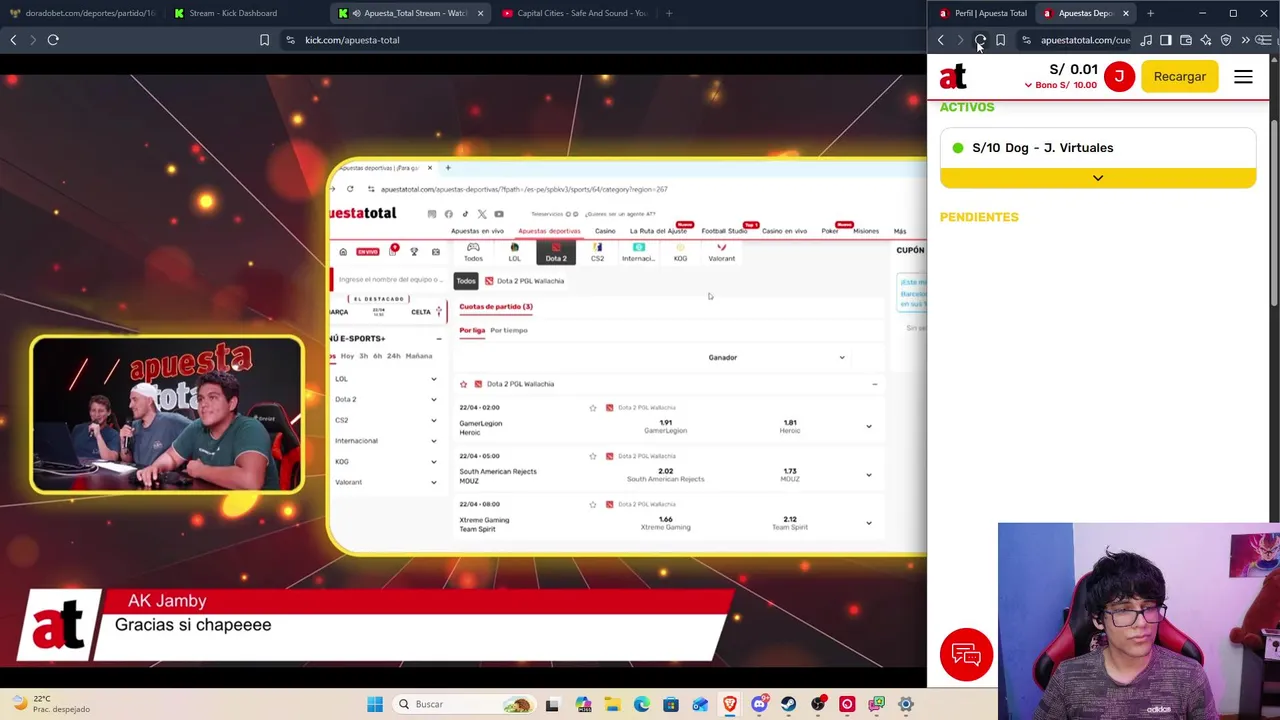Switch to the Stream - Kick Dashboard tab
Viewport: 1280px width, 720px height.
tap(233, 13)
